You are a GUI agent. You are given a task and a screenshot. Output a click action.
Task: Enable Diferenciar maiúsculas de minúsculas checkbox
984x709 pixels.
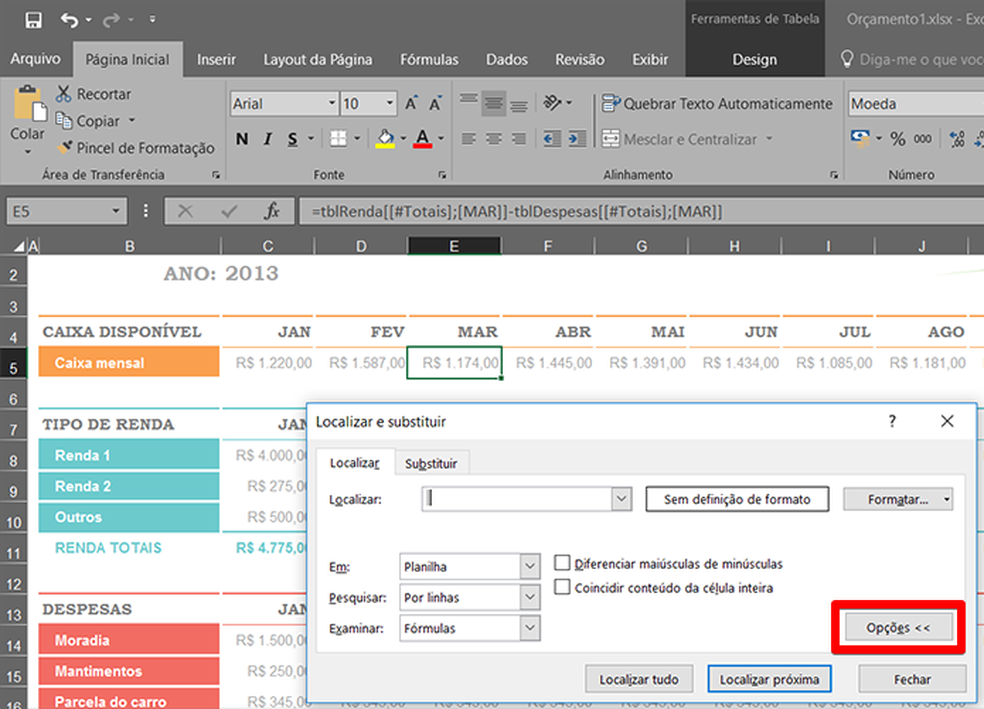tap(562, 564)
